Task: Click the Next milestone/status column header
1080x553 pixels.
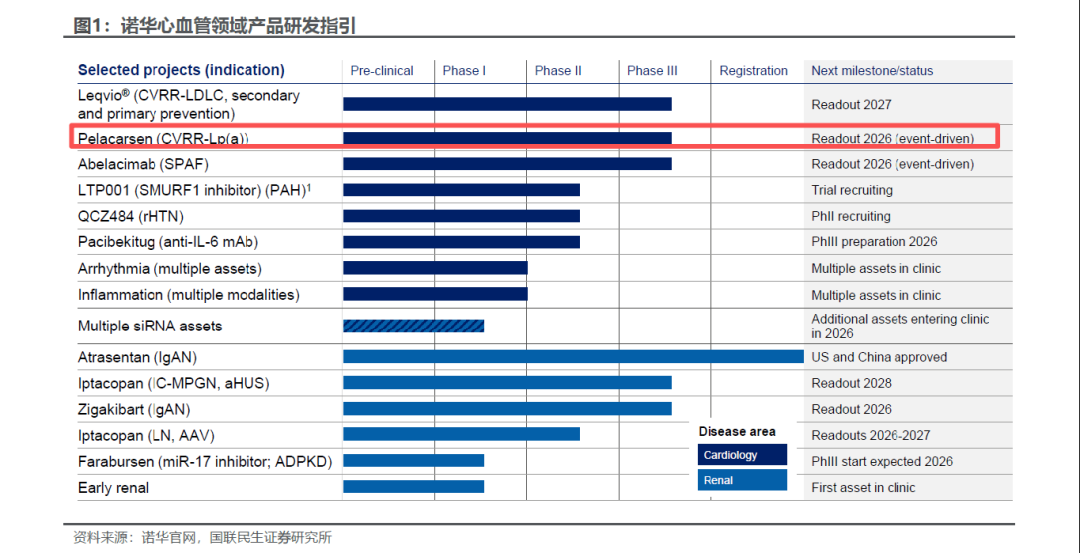Action: [872, 71]
